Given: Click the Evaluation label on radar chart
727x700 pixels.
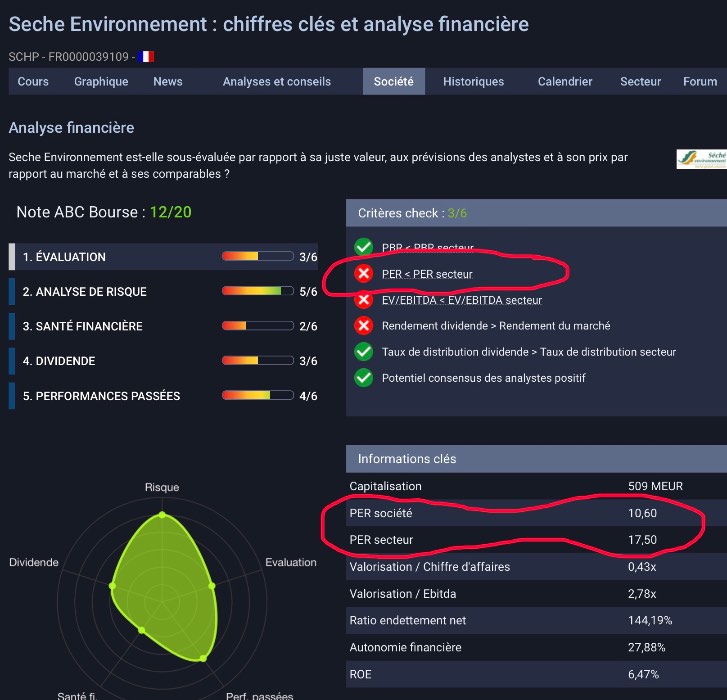Looking at the screenshot, I should [291, 562].
